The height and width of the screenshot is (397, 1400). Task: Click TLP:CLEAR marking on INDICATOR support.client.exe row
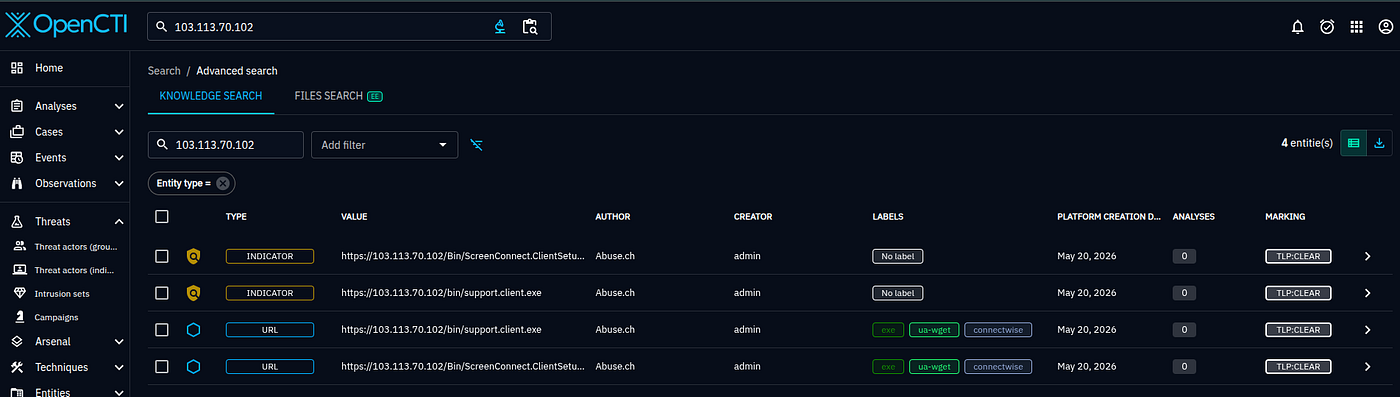tap(1298, 293)
